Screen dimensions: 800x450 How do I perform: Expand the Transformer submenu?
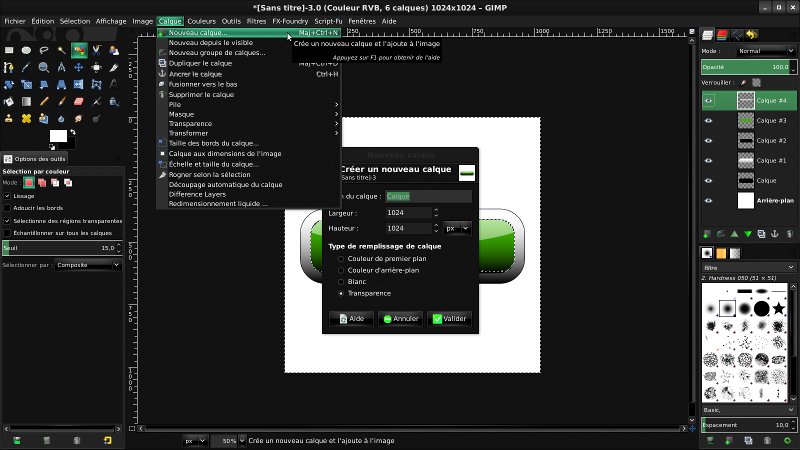(248, 133)
